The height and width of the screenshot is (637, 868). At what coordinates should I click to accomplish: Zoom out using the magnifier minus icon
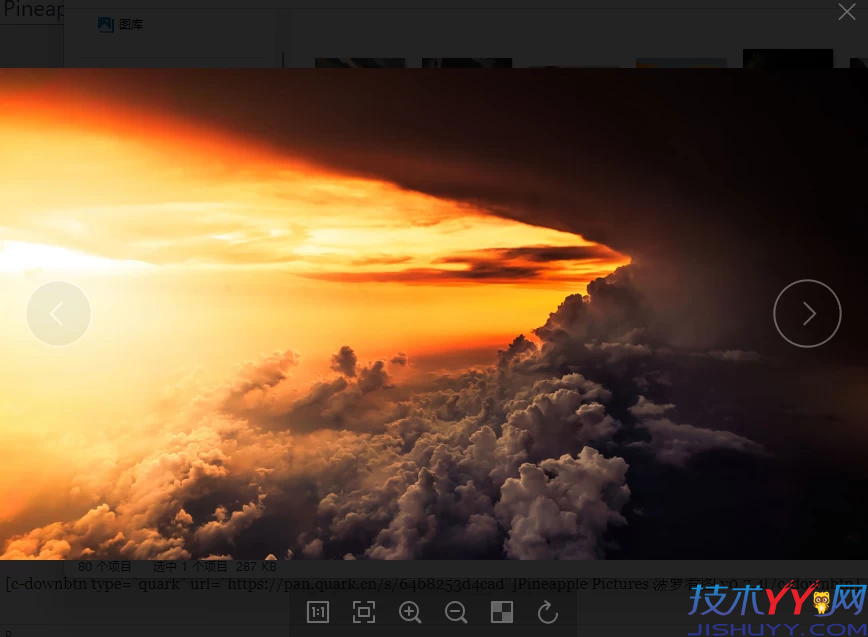(x=456, y=612)
